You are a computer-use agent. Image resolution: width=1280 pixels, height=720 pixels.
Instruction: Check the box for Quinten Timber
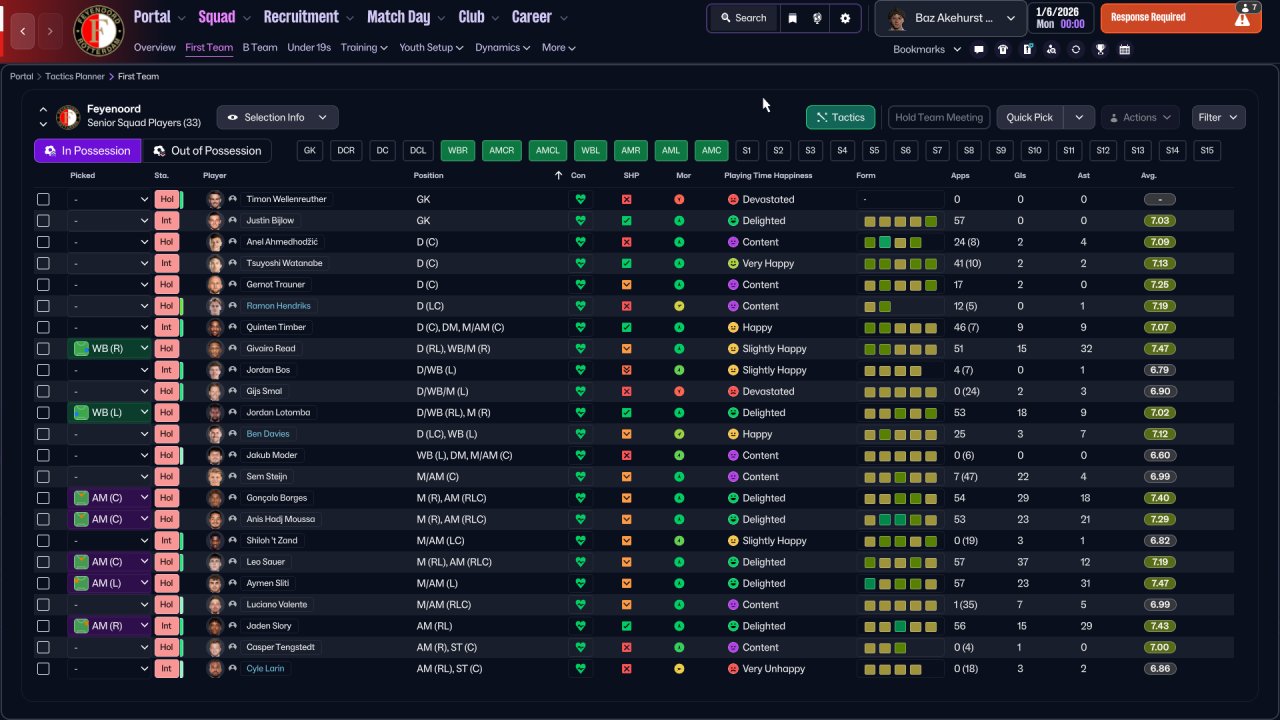coord(43,327)
